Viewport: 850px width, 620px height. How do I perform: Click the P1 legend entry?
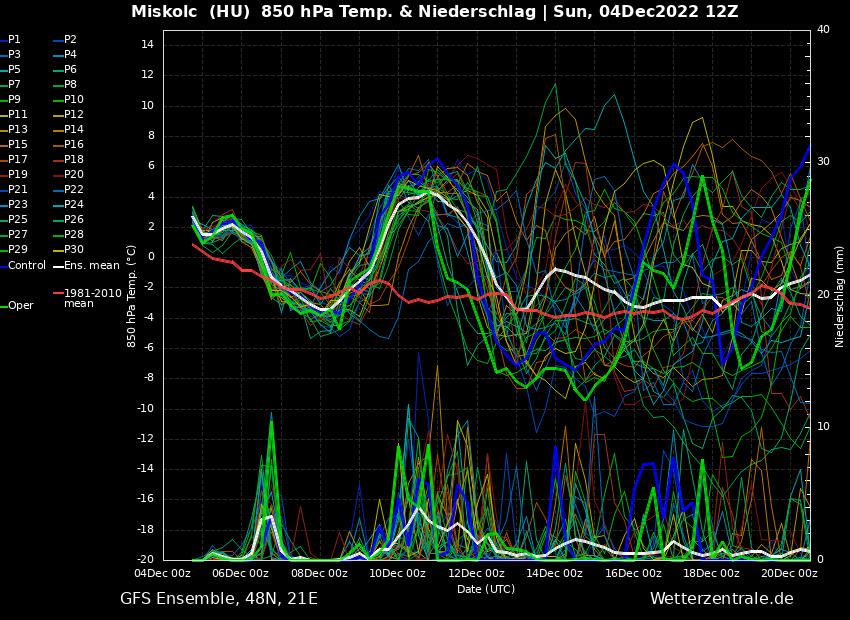click(14, 40)
